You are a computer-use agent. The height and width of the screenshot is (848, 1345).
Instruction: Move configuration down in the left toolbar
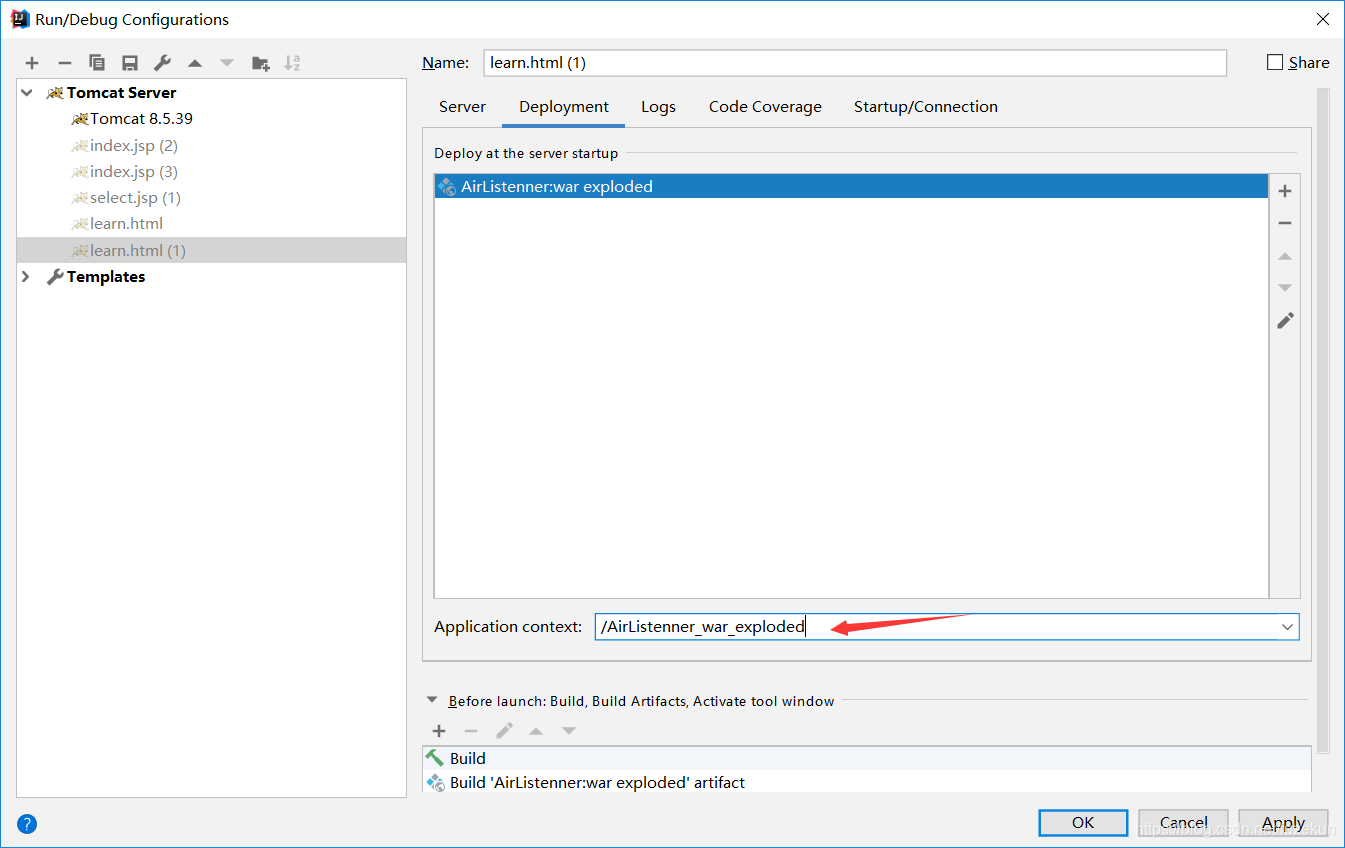pyautogui.click(x=227, y=63)
